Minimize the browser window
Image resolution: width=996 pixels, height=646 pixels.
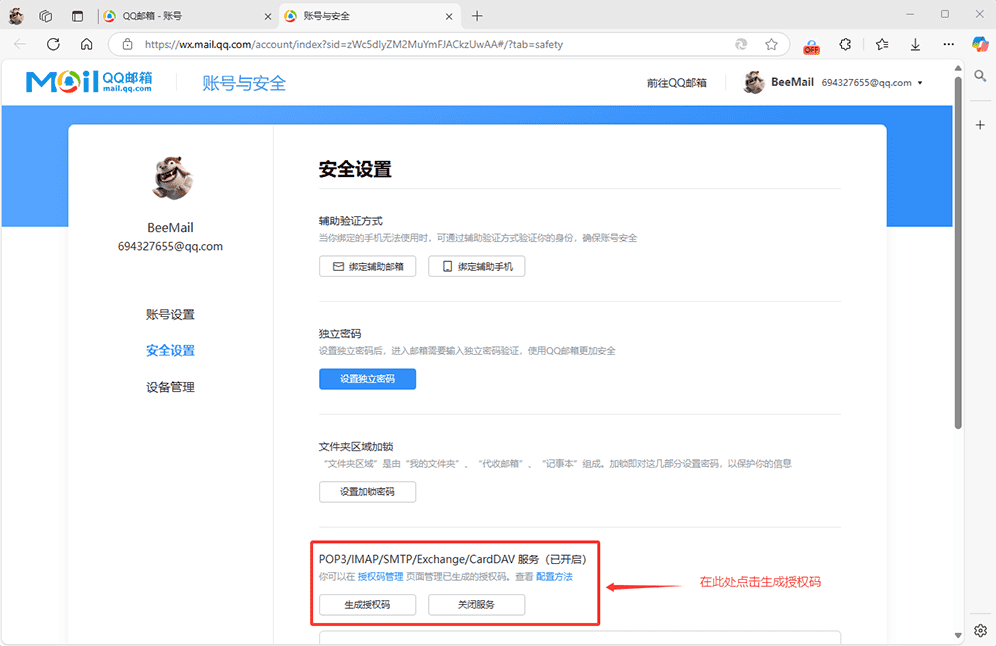[x=910, y=15]
